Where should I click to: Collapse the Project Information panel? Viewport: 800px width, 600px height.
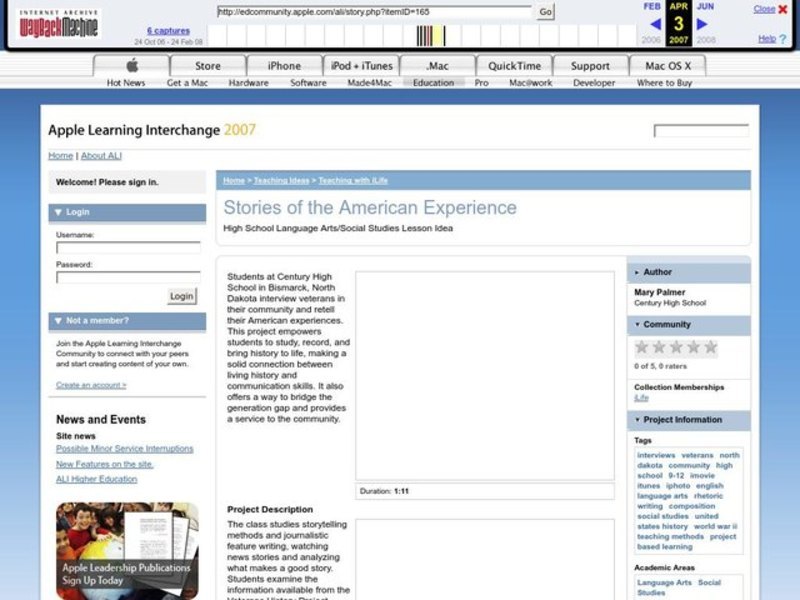[637, 420]
